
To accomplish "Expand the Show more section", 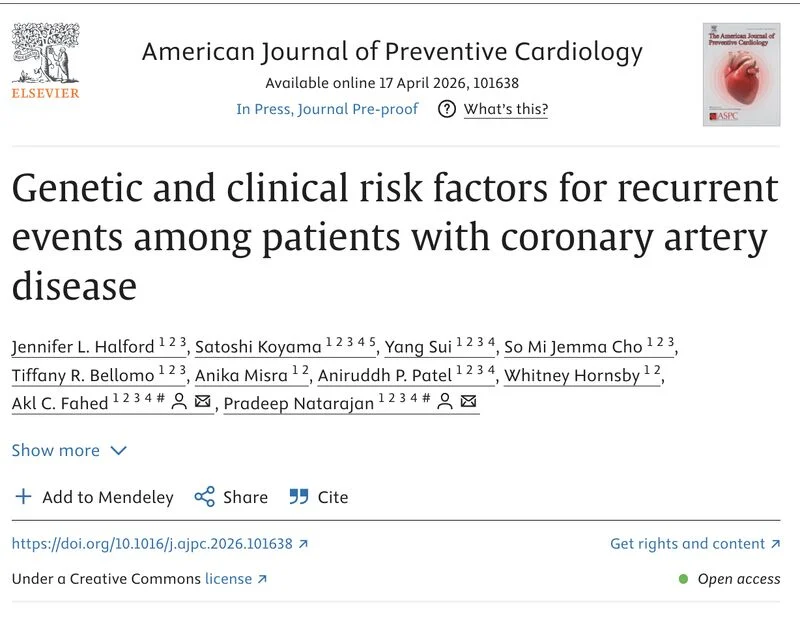I will [67, 451].
